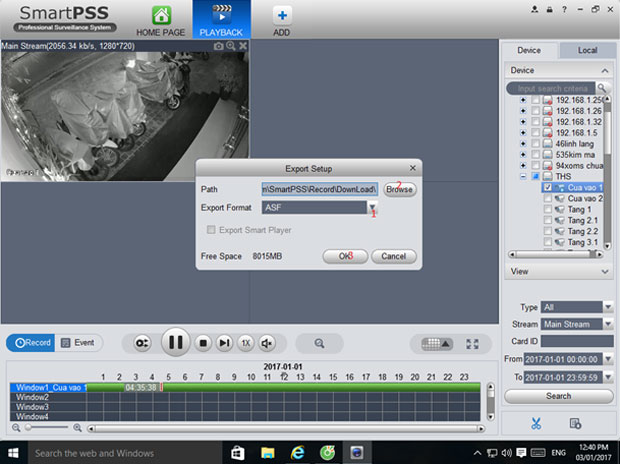Click the next frame button
This screenshot has height=464, width=620.
click(x=224, y=342)
